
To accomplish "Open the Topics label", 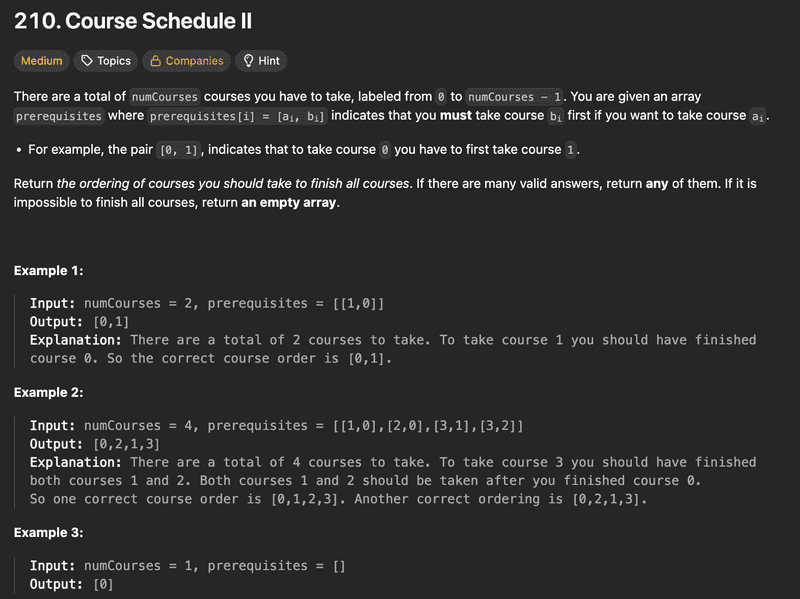I will coord(114,61).
